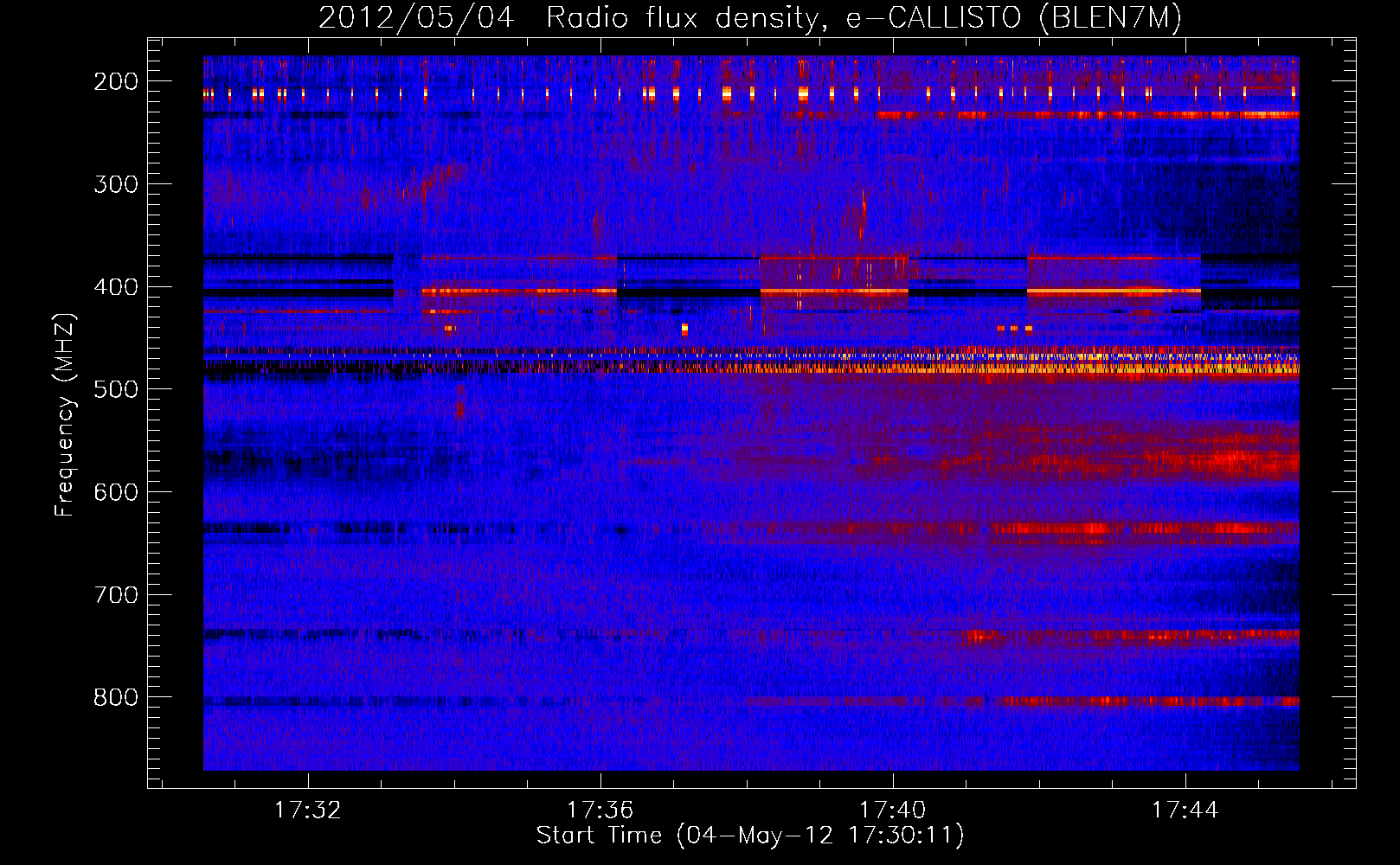Click the 400 frequency tick label

(x=116, y=287)
